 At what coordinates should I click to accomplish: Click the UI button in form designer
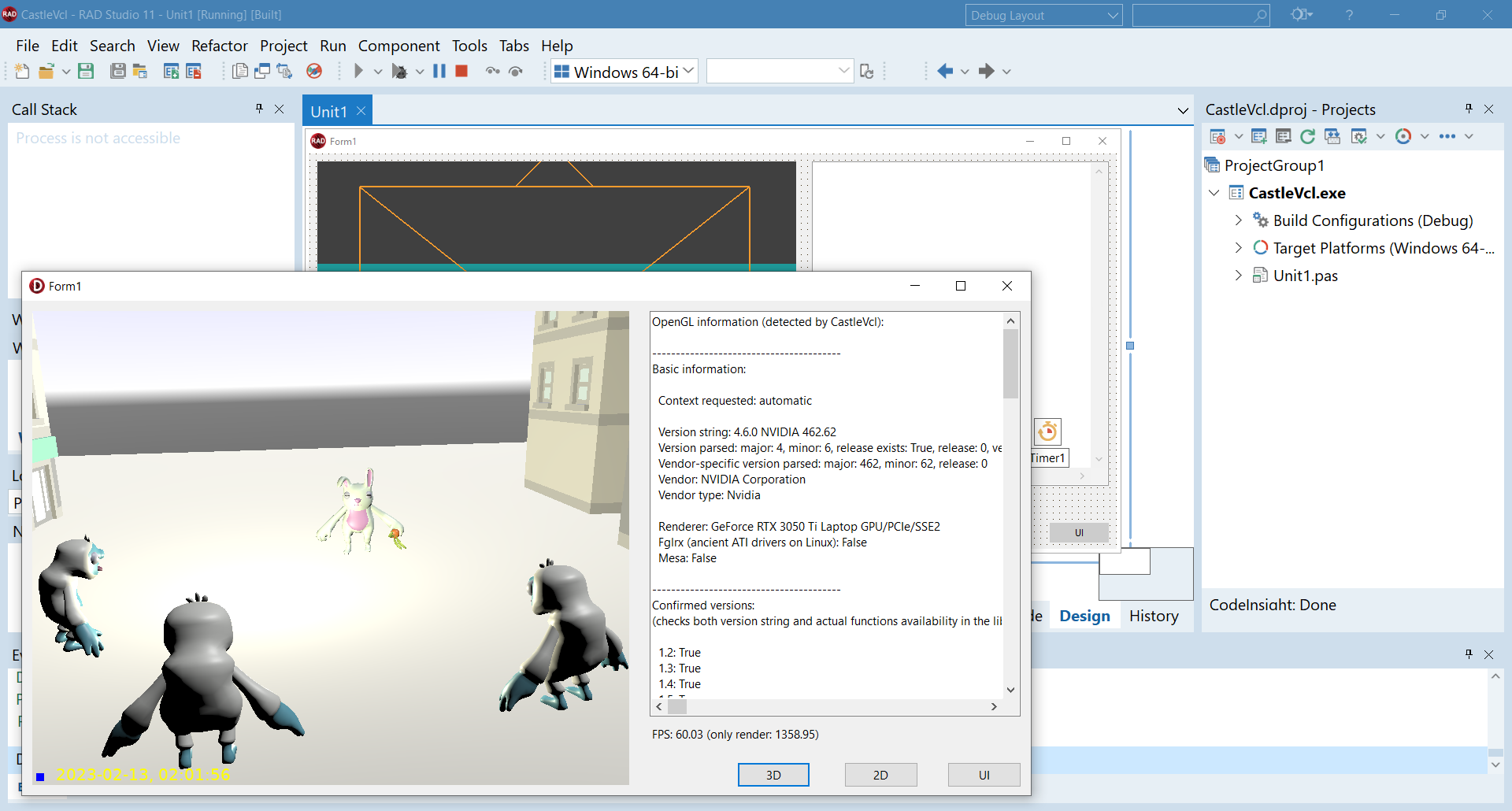pyautogui.click(x=1079, y=533)
